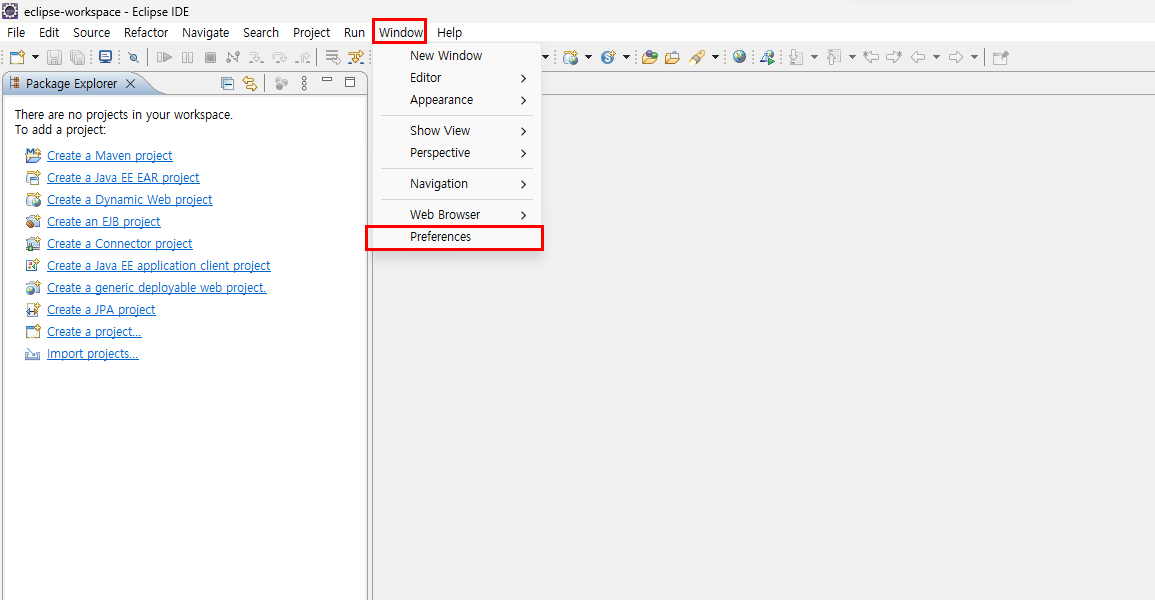Open the Help menu
Viewport: 1155px width, 600px height.
coord(449,32)
